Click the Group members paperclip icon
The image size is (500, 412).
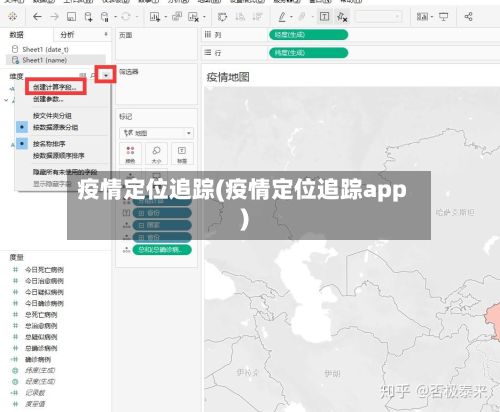tap(303, 16)
